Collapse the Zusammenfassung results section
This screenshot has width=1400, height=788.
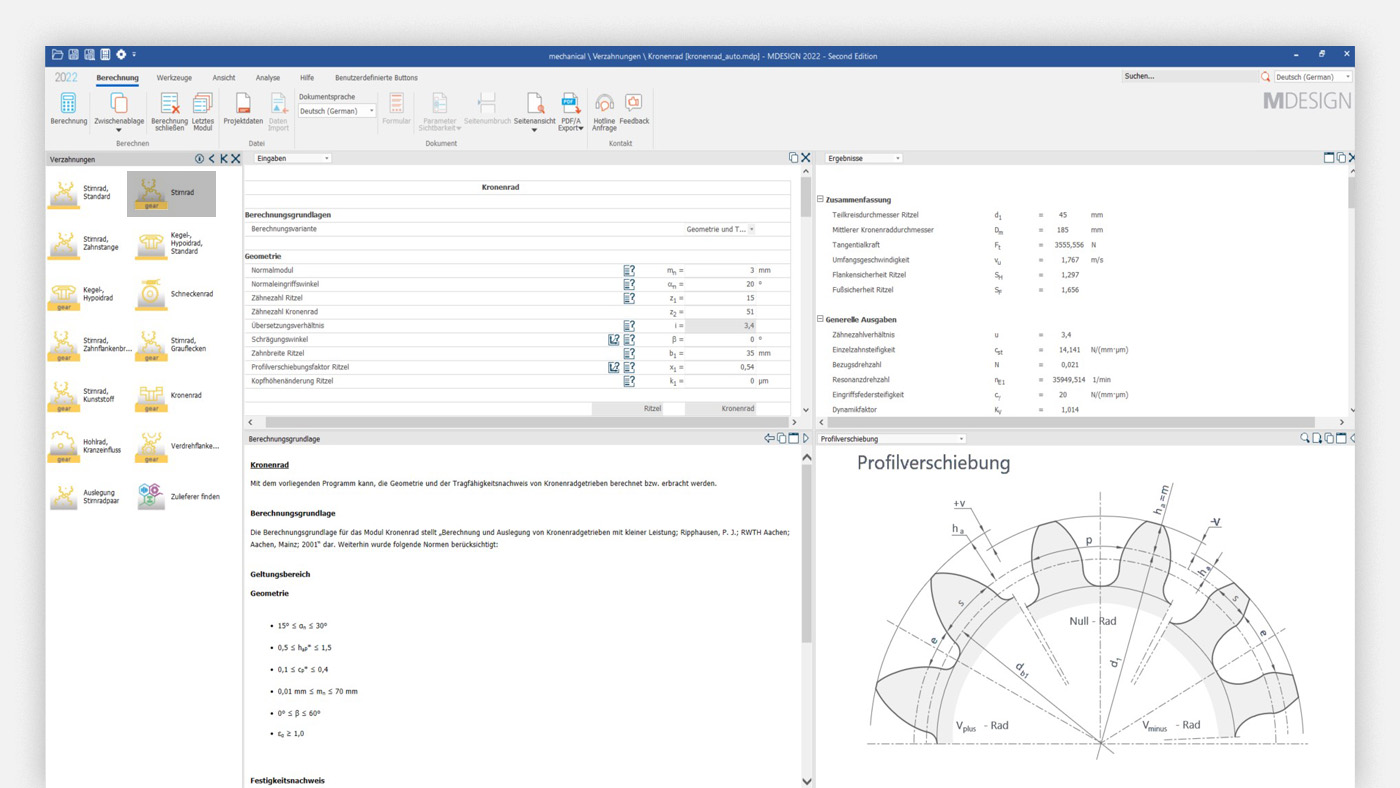[822, 198]
